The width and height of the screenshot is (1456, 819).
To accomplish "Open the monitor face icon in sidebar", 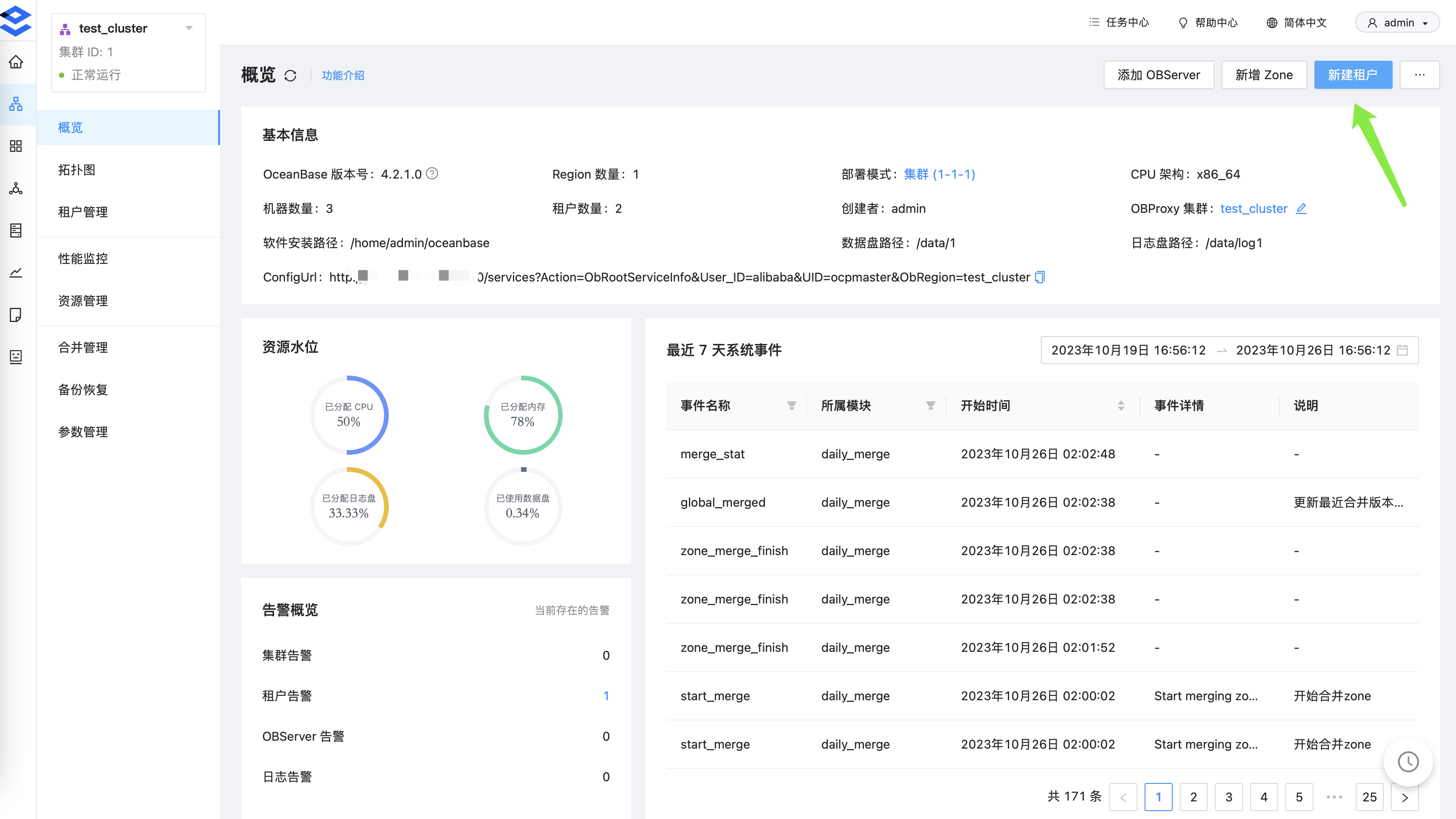I will point(16,357).
